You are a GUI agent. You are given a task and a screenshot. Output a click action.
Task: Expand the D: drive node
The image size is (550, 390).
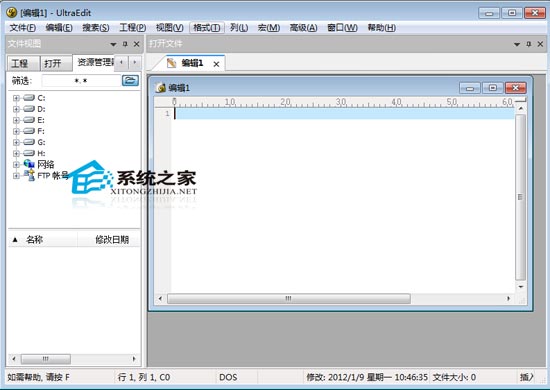click(16, 109)
